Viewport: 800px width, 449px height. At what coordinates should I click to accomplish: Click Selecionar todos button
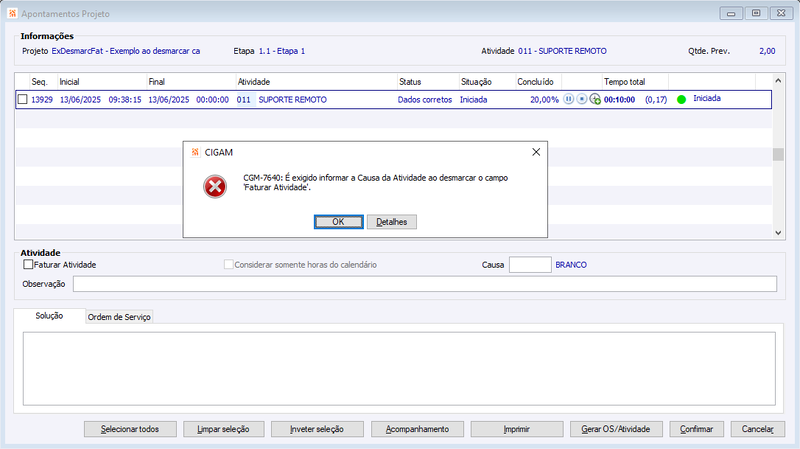pos(130,429)
